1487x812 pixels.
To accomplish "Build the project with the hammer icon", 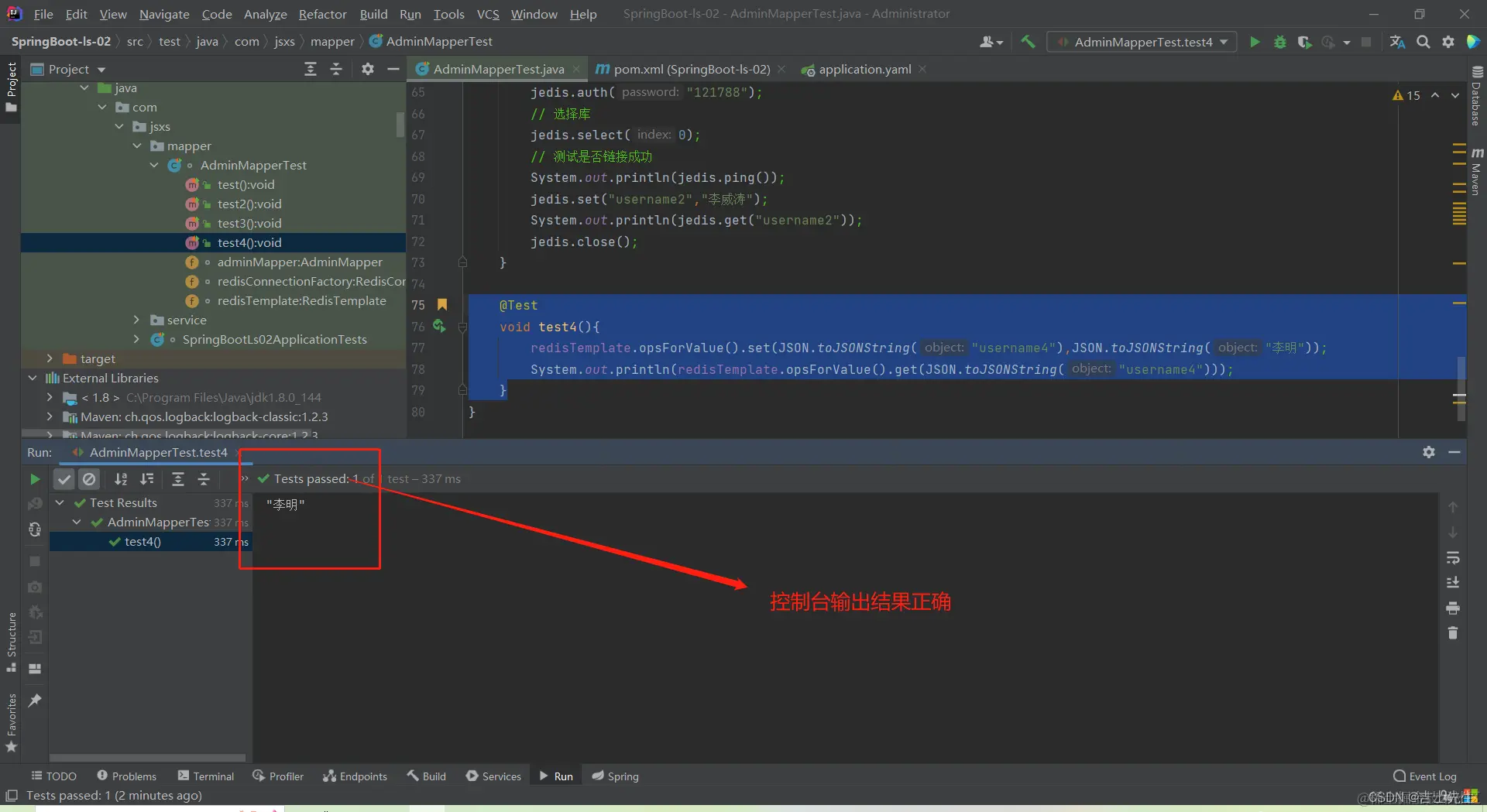I will click(x=1028, y=42).
